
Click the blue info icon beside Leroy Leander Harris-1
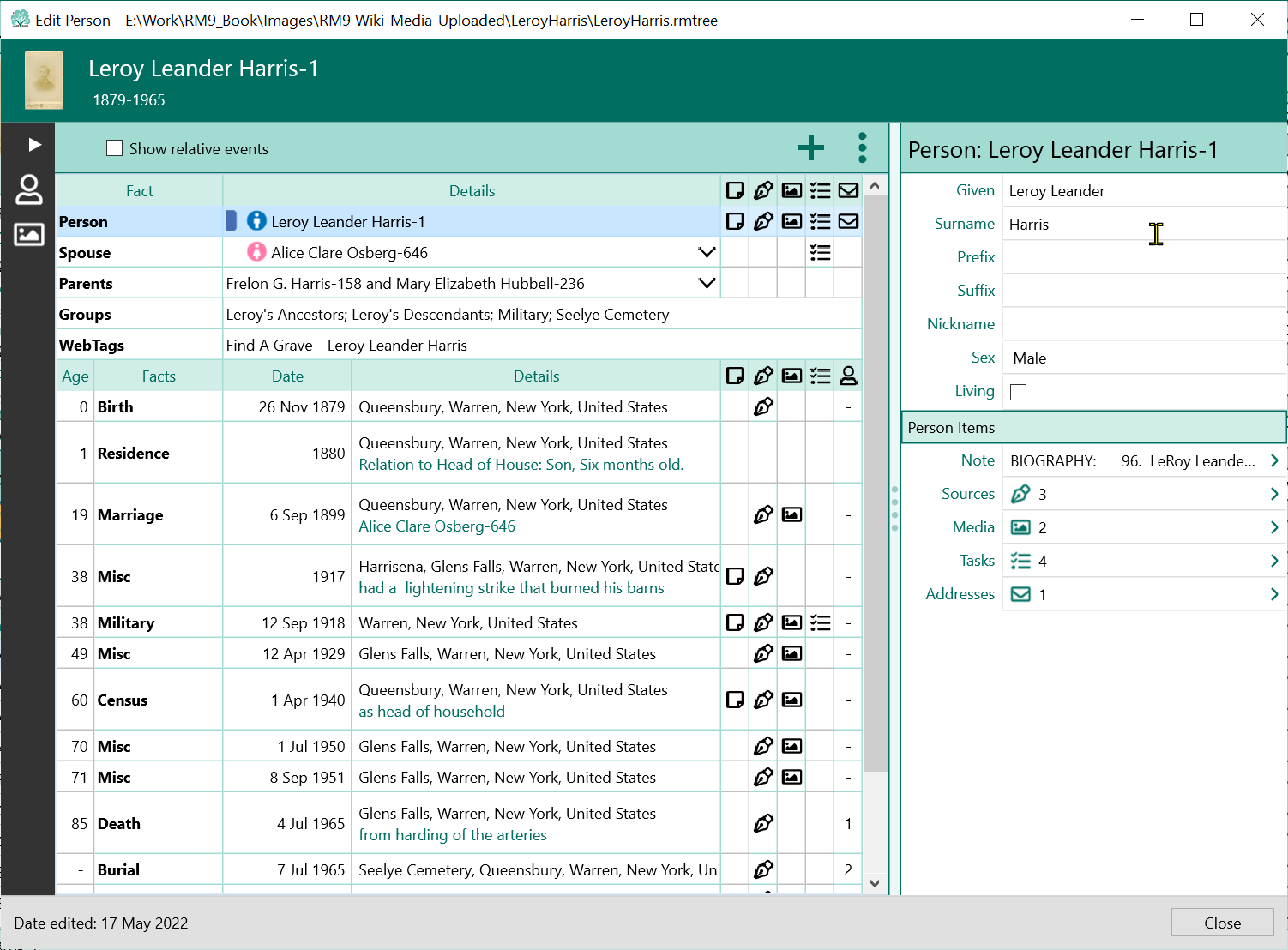[256, 221]
